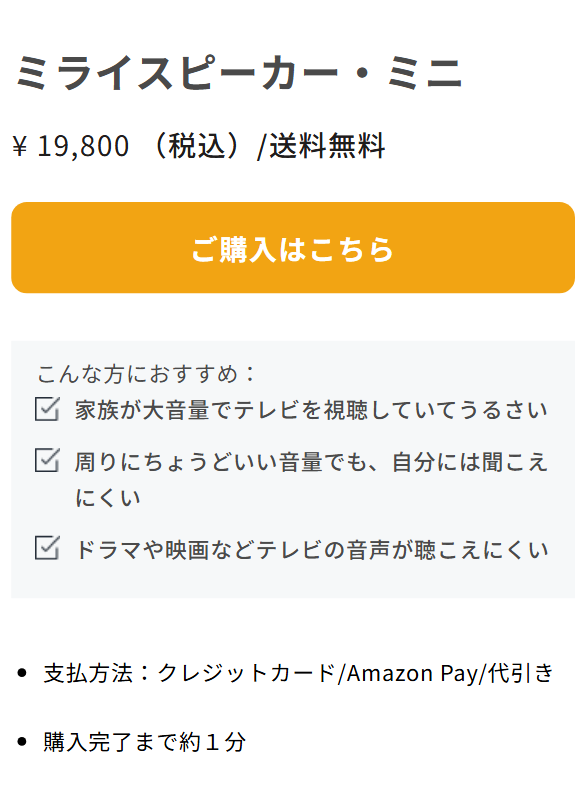Select the ミライスピーカー・ミニ product title
585x789 pixels.
pos(239,73)
